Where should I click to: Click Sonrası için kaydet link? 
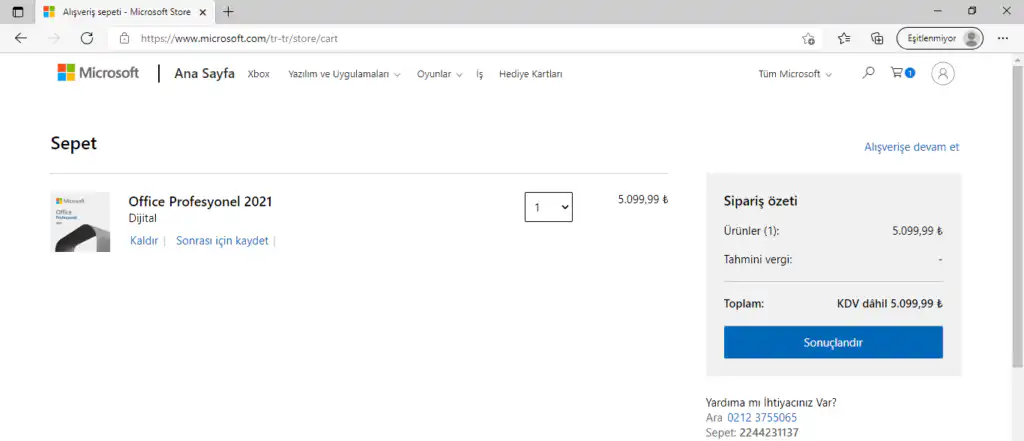point(222,240)
